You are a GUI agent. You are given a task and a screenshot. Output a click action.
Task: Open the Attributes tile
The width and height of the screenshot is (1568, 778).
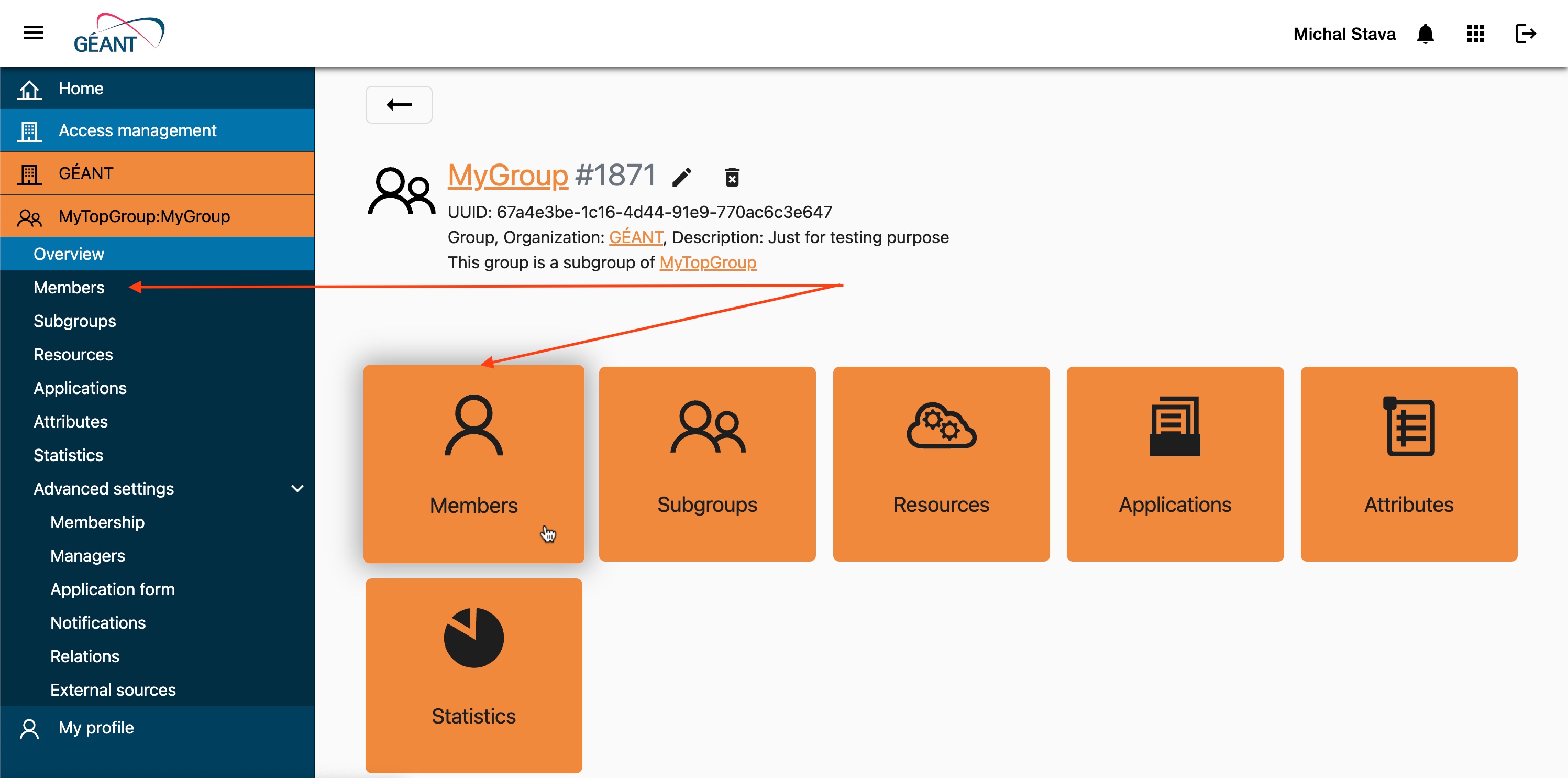coord(1408,464)
